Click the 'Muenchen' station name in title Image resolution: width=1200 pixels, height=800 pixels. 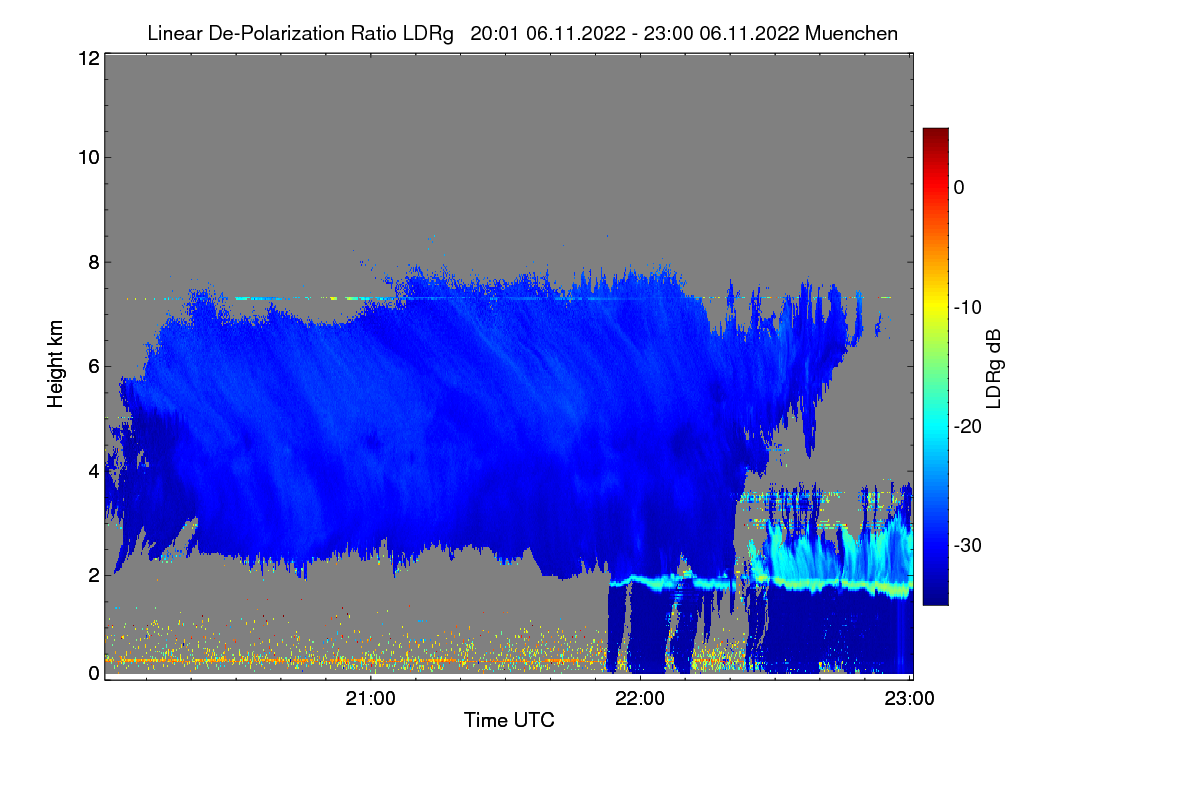851,34
